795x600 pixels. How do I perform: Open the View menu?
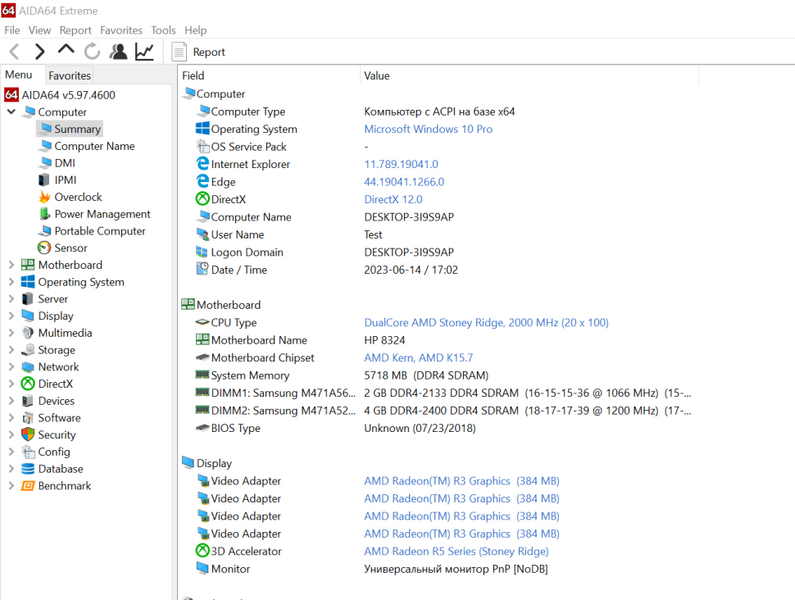click(x=40, y=30)
